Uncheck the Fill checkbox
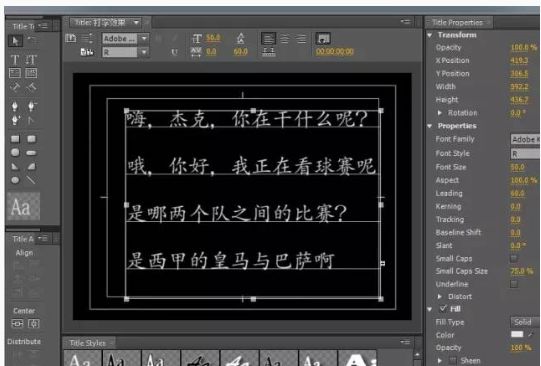541x366 pixels. (x=443, y=308)
